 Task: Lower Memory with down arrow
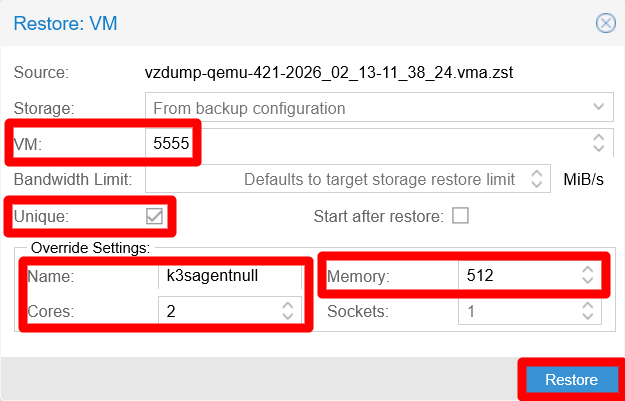587,281
